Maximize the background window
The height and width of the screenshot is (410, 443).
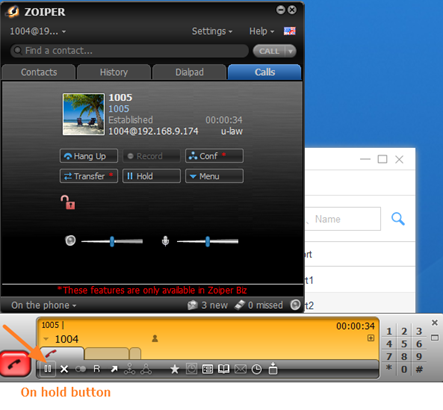[x=382, y=159]
